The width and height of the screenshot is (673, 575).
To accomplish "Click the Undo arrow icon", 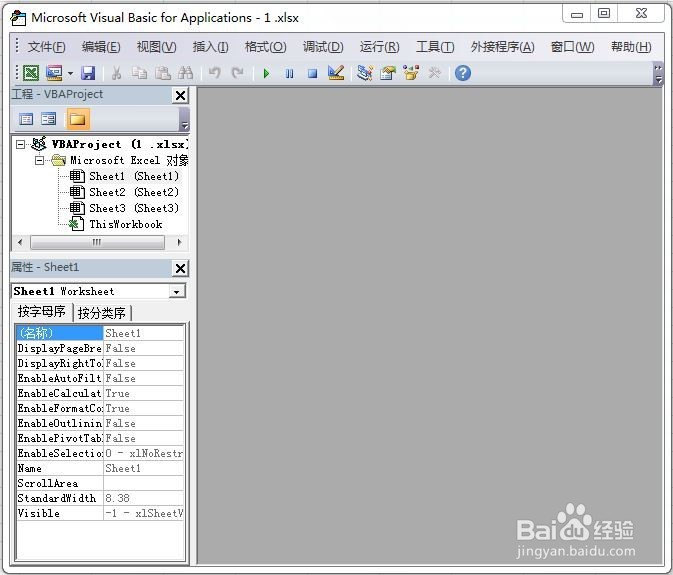I will (x=215, y=73).
